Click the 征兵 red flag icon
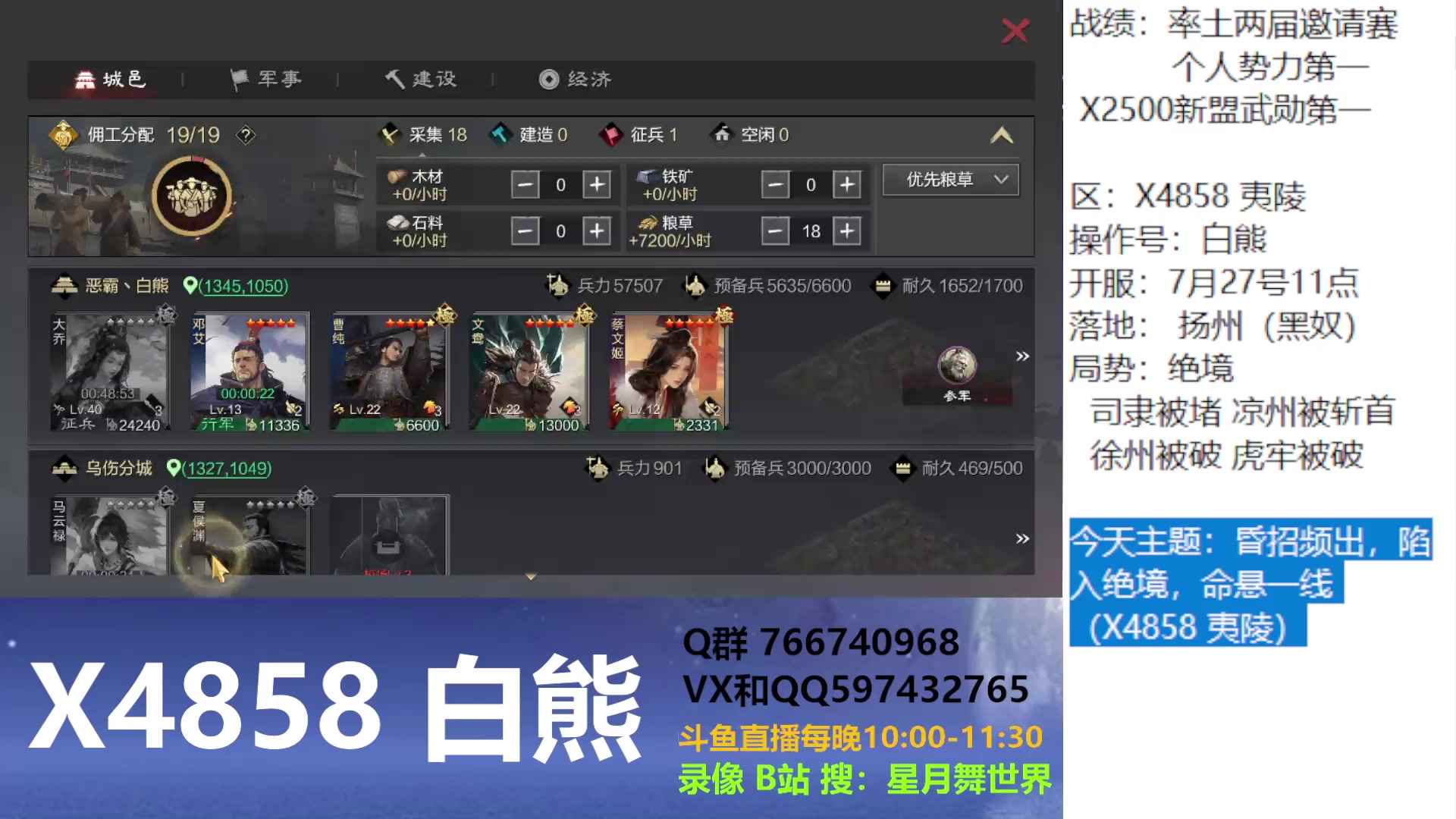 (610, 135)
